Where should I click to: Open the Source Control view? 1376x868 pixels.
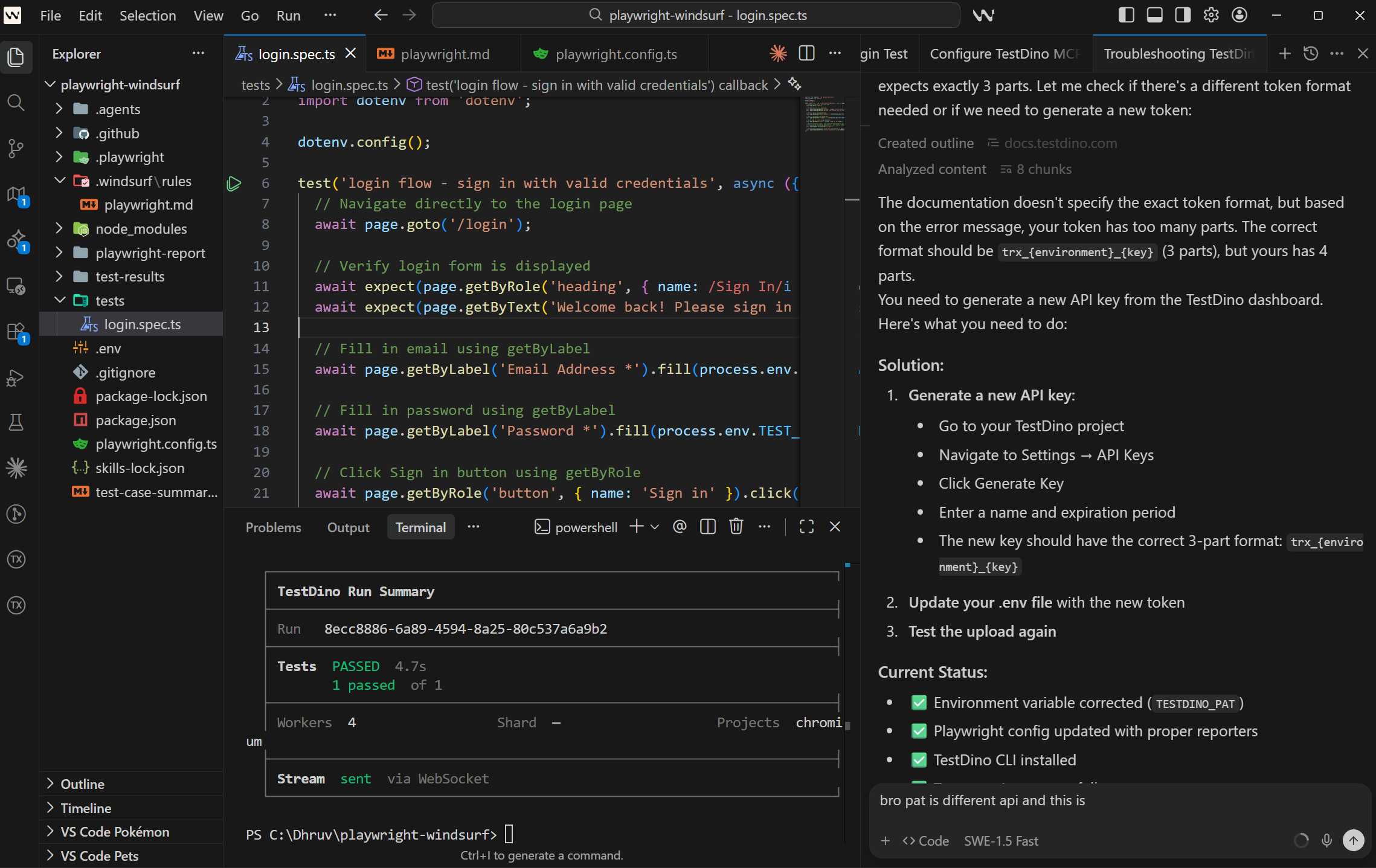(x=16, y=148)
